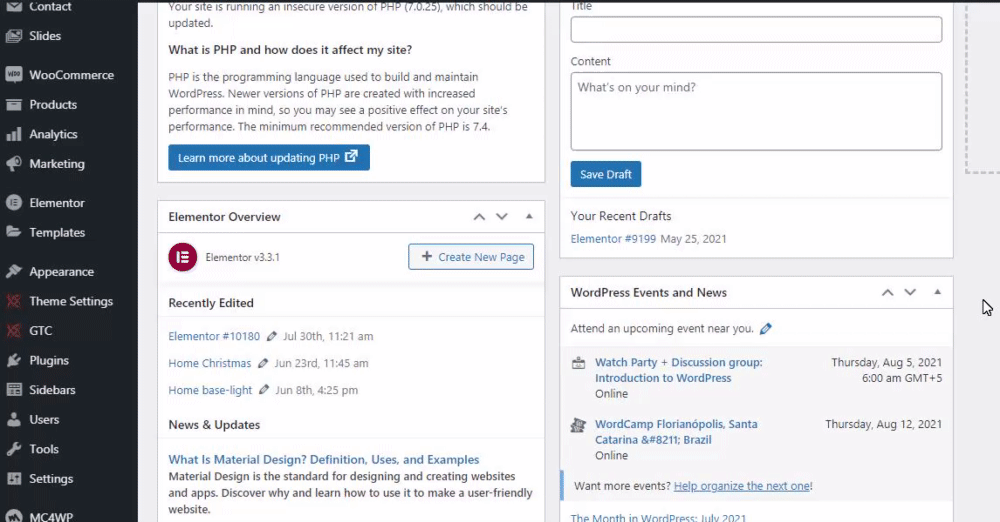Open What Is Material Design article
This screenshot has height=522, width=1000.
[x=324, y=459]
